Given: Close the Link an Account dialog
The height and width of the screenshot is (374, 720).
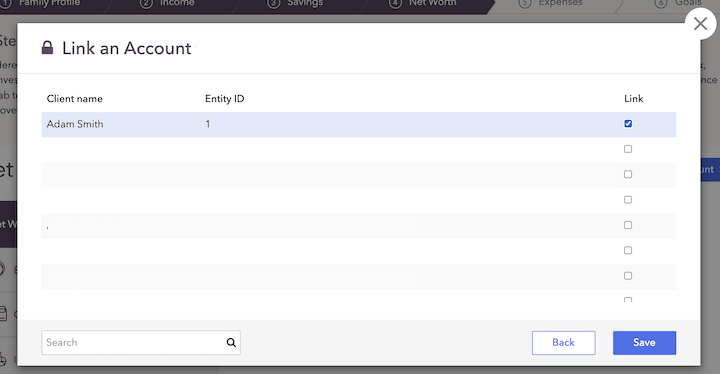Looking at the screenshot, I should [x=700, y=23].
